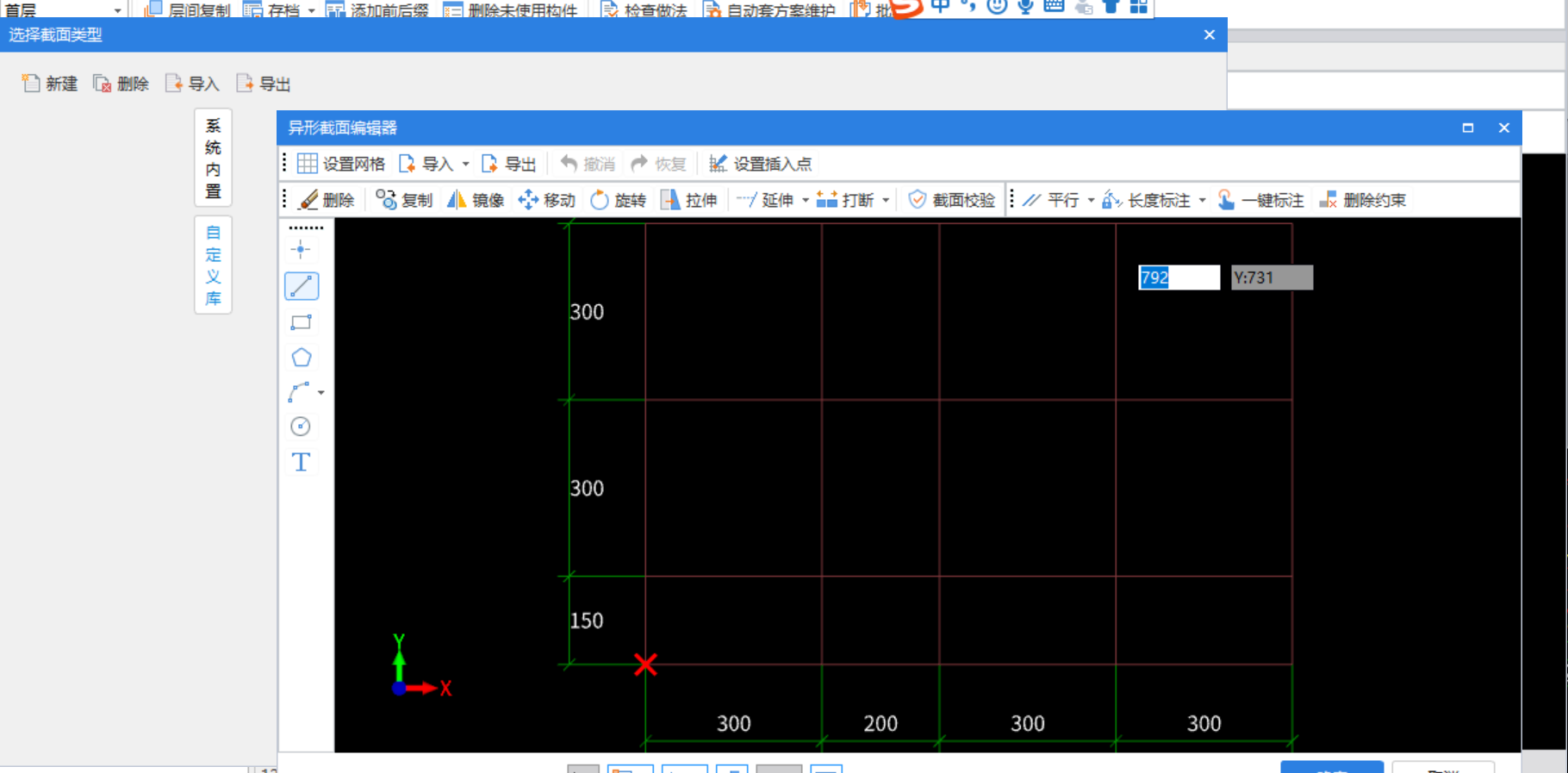Select the circle drawing tool

(301, 427)
